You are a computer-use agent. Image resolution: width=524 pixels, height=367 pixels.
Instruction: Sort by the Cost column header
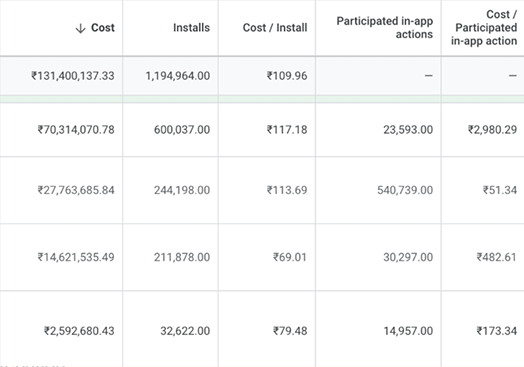103,28
